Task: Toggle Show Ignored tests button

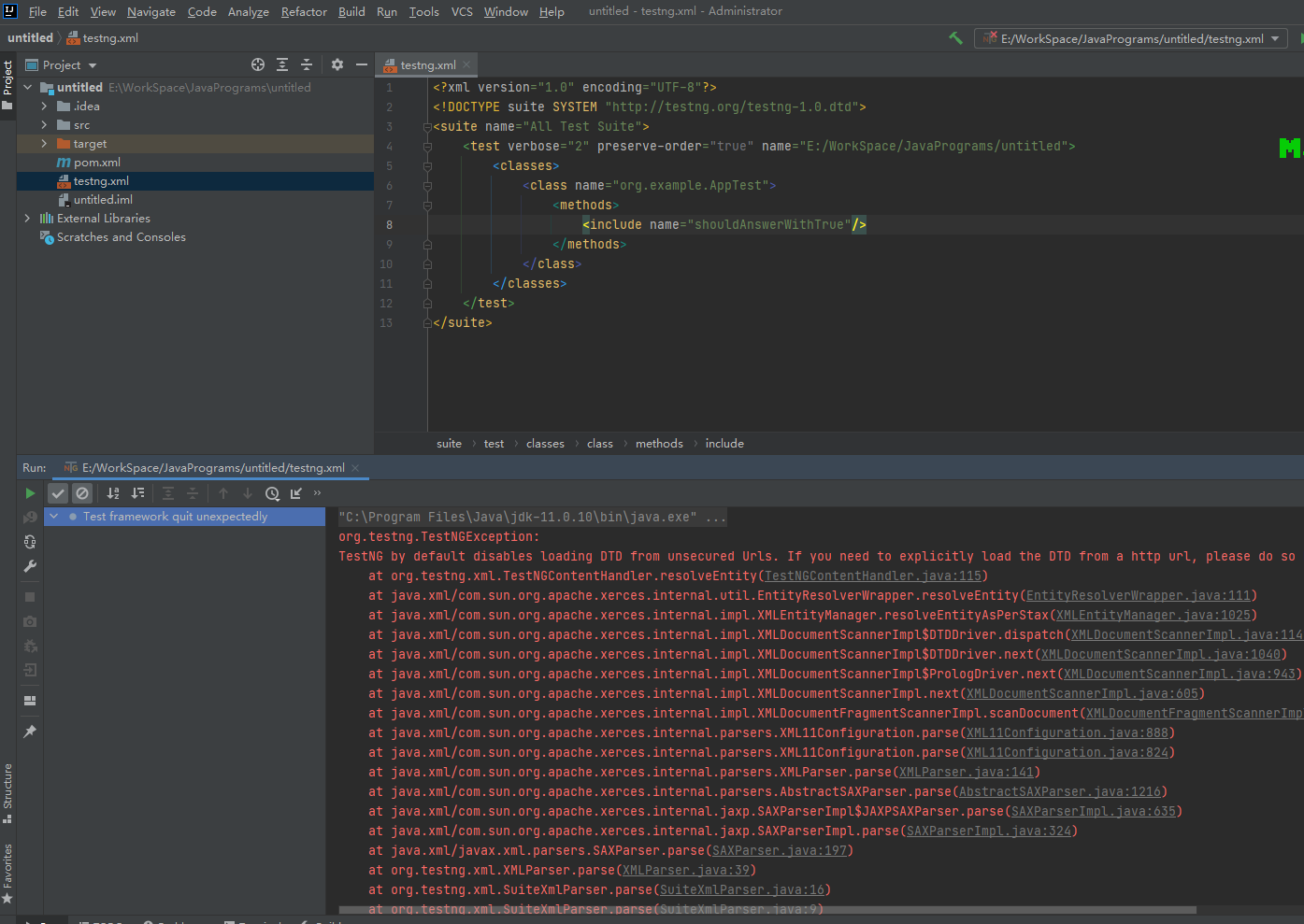Action: pos(82,493)
